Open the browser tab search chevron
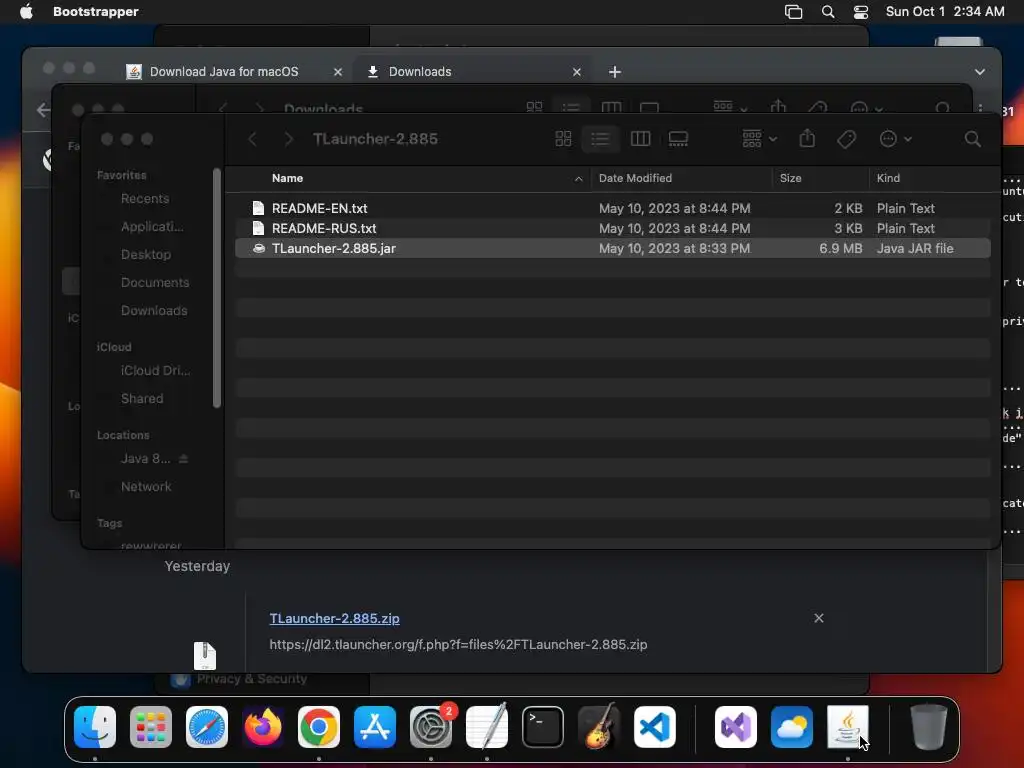 click(x=980, y=72)
